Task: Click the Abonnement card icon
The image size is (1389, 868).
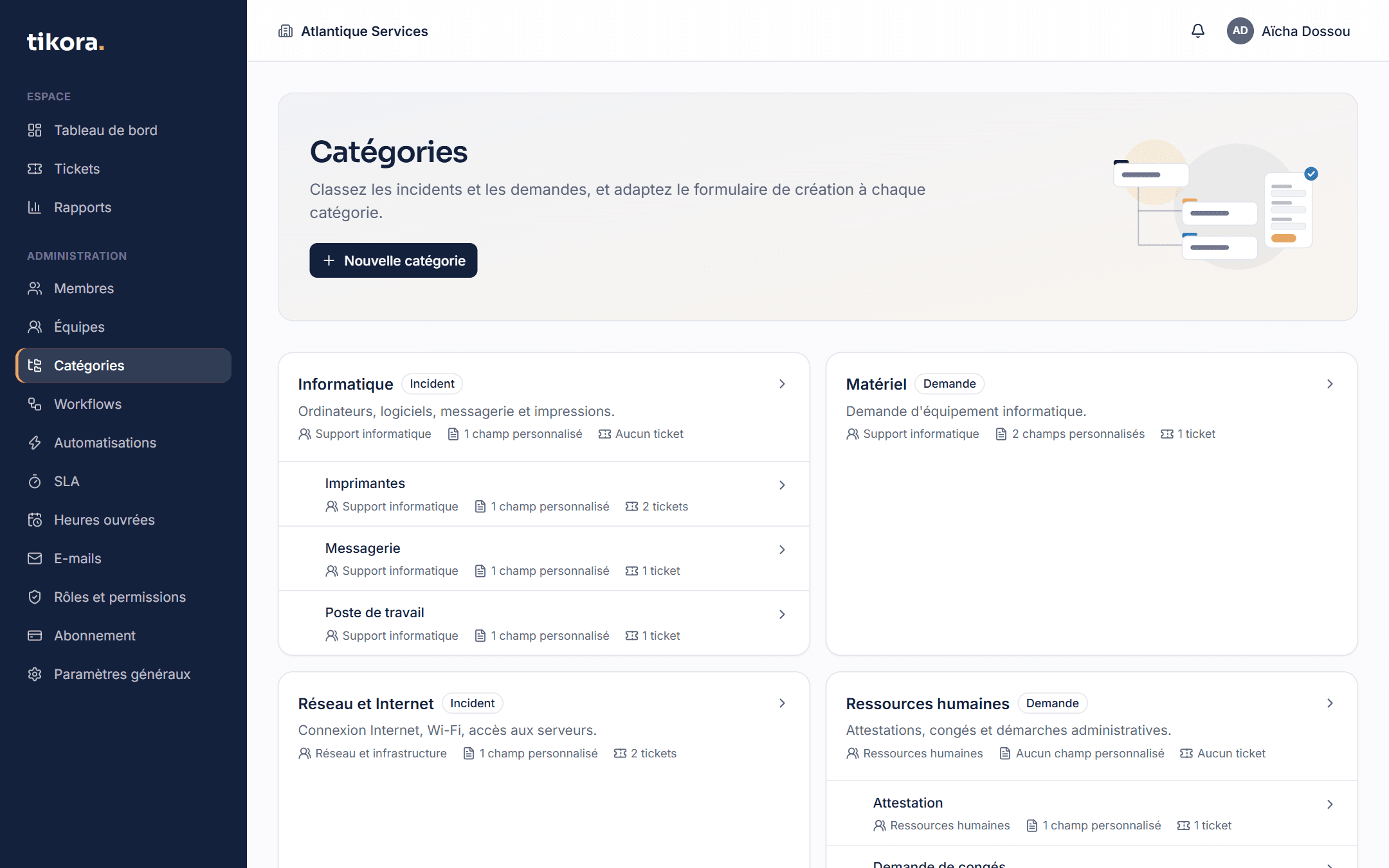Action: click(35, 636)
